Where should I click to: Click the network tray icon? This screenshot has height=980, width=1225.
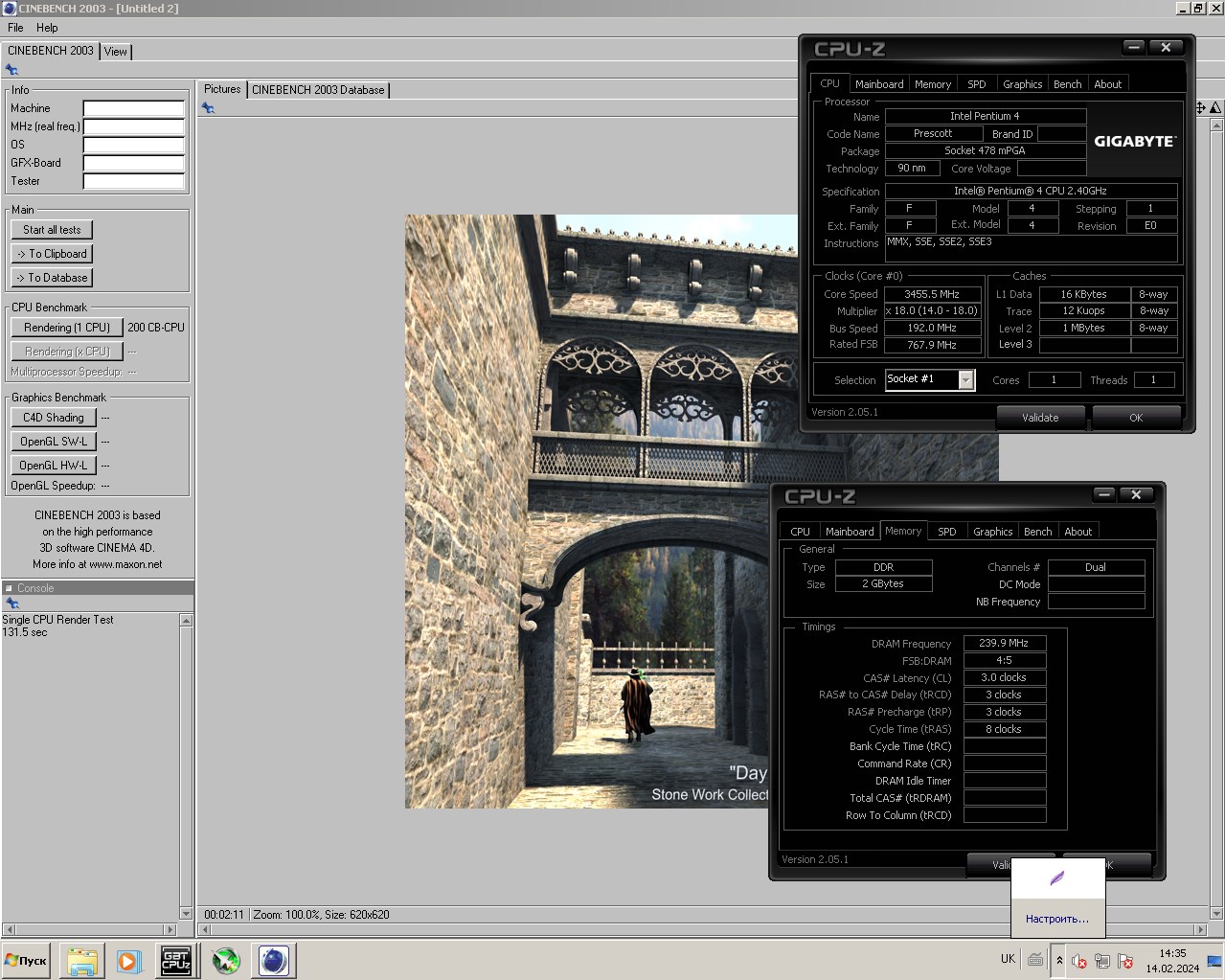[x=1102, y=961]
